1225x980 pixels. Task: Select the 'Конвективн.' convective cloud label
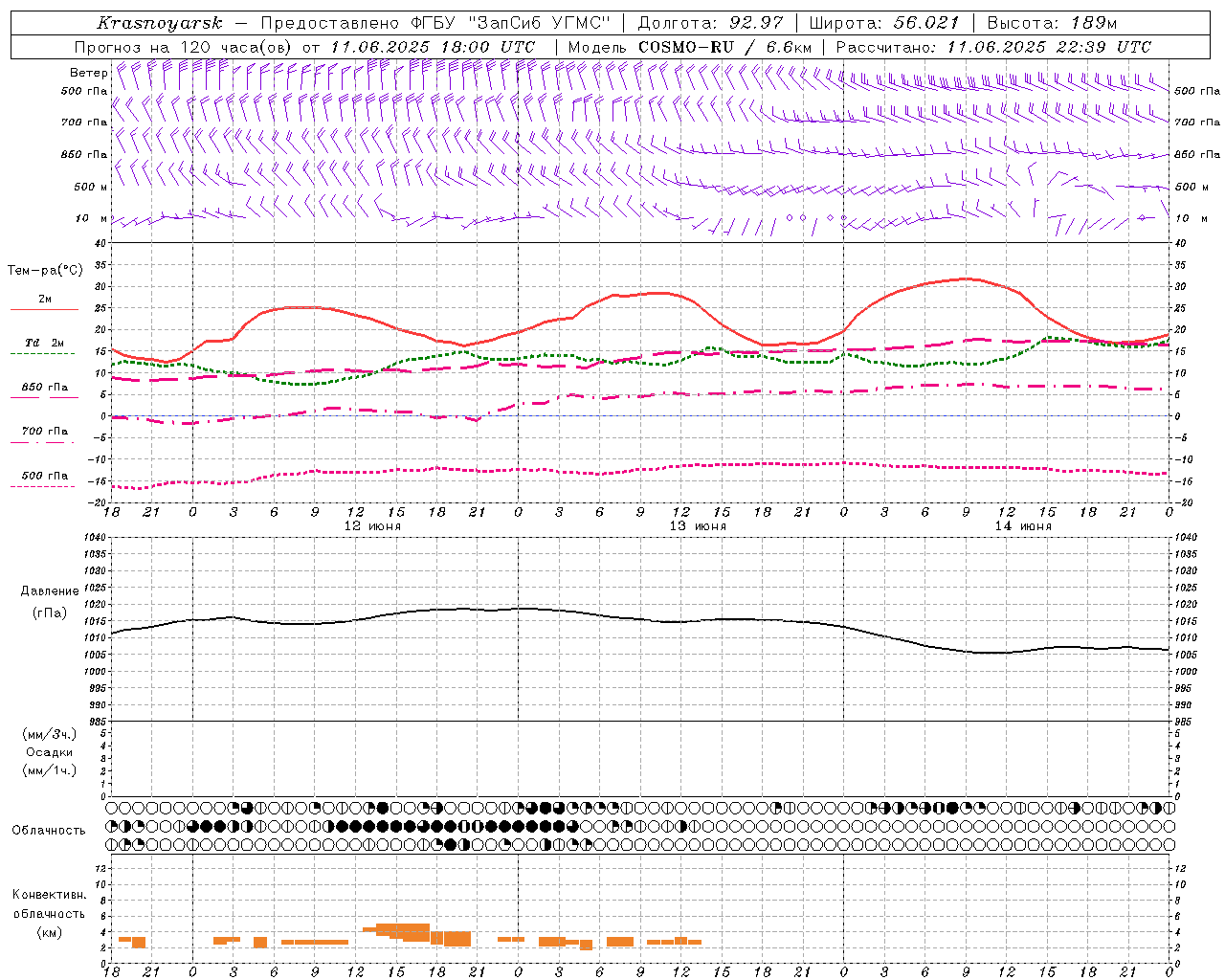coord(50,894)
